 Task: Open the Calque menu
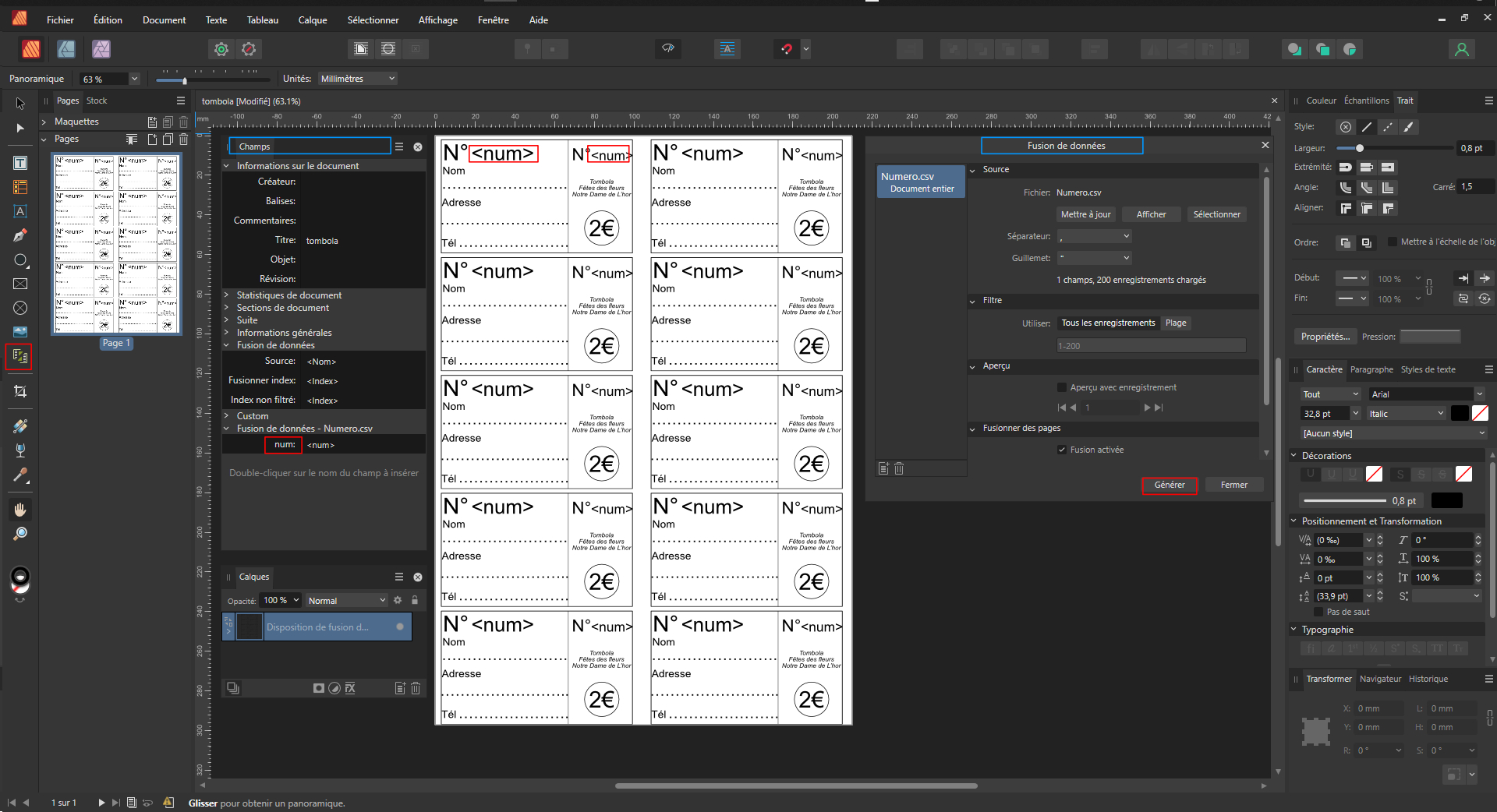(x=313, y=20)
